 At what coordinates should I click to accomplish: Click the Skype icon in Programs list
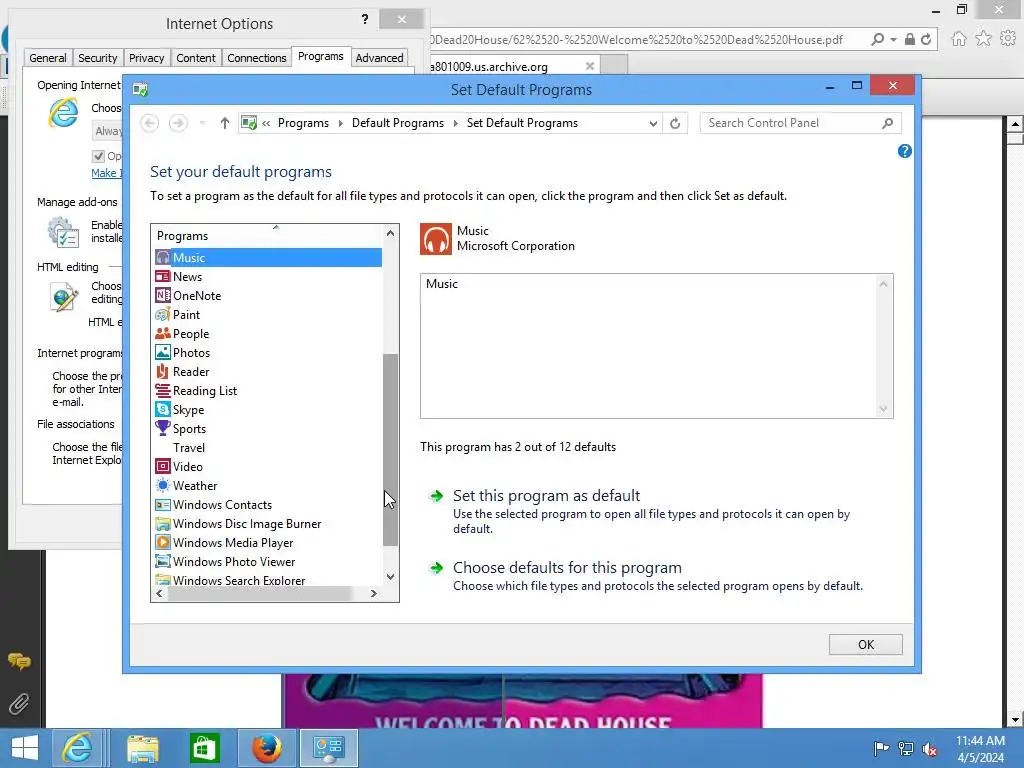coord(163,409)
